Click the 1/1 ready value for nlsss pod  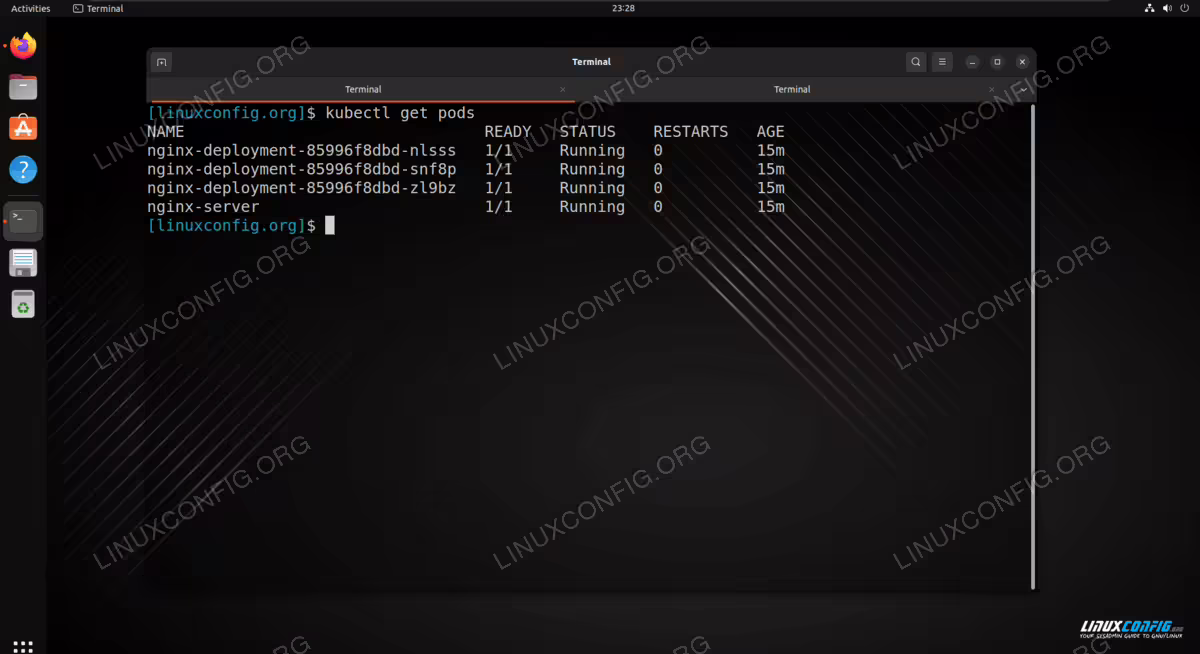498,151
